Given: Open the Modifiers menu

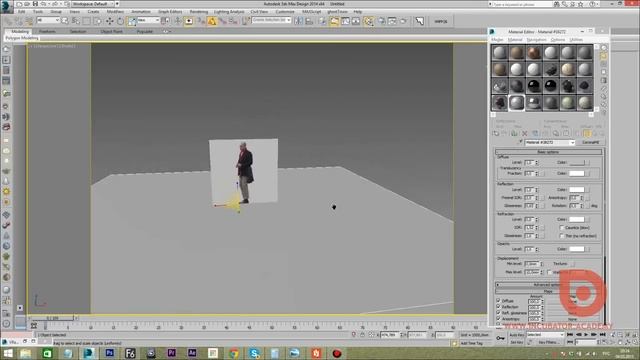Looking at the screenshot, I should click(x=115, y=12).
